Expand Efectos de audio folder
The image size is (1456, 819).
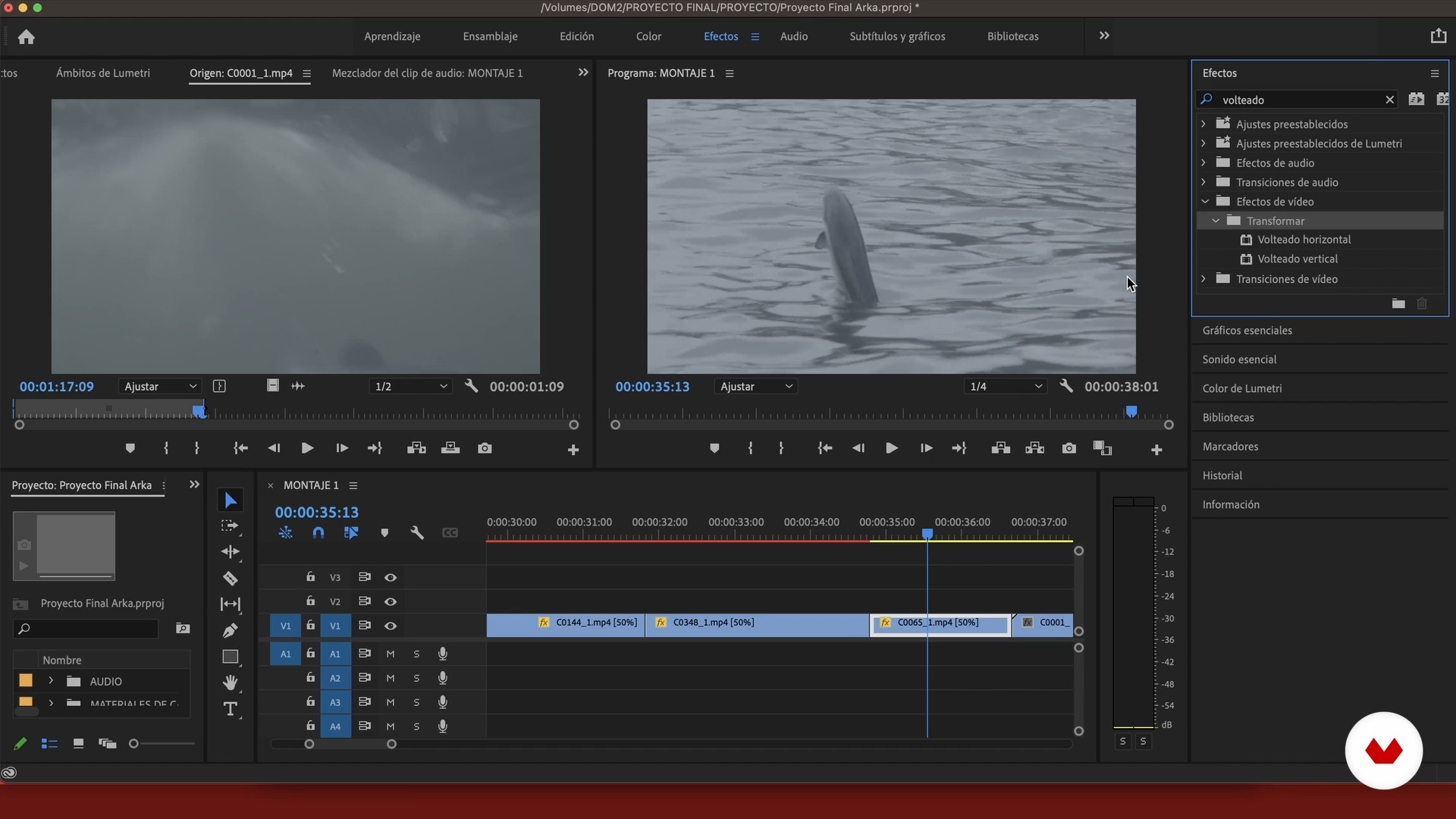click(x=1203, y=162)
